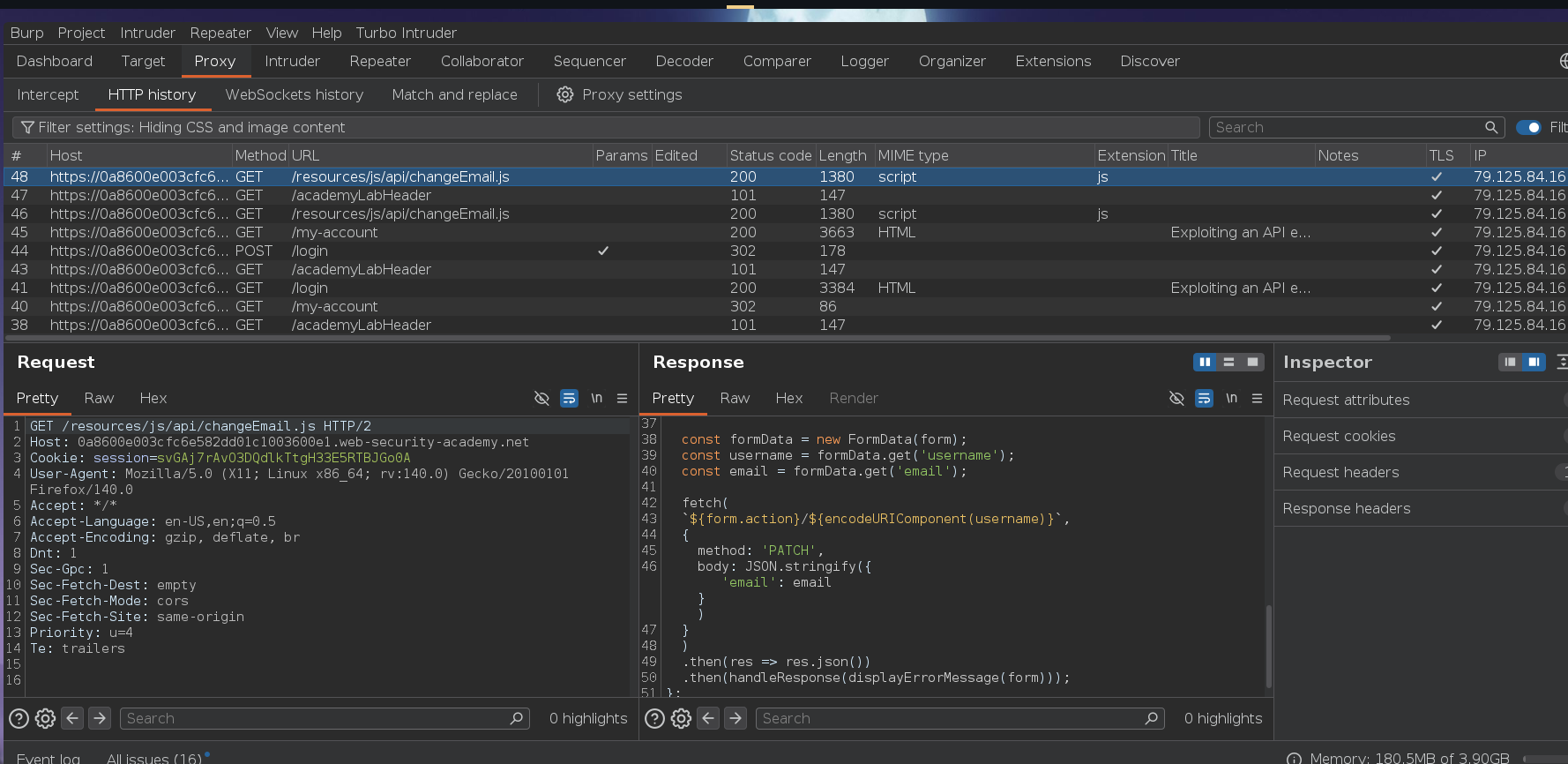Open the Event log
Screen dimensions: 1568x764
49,757
